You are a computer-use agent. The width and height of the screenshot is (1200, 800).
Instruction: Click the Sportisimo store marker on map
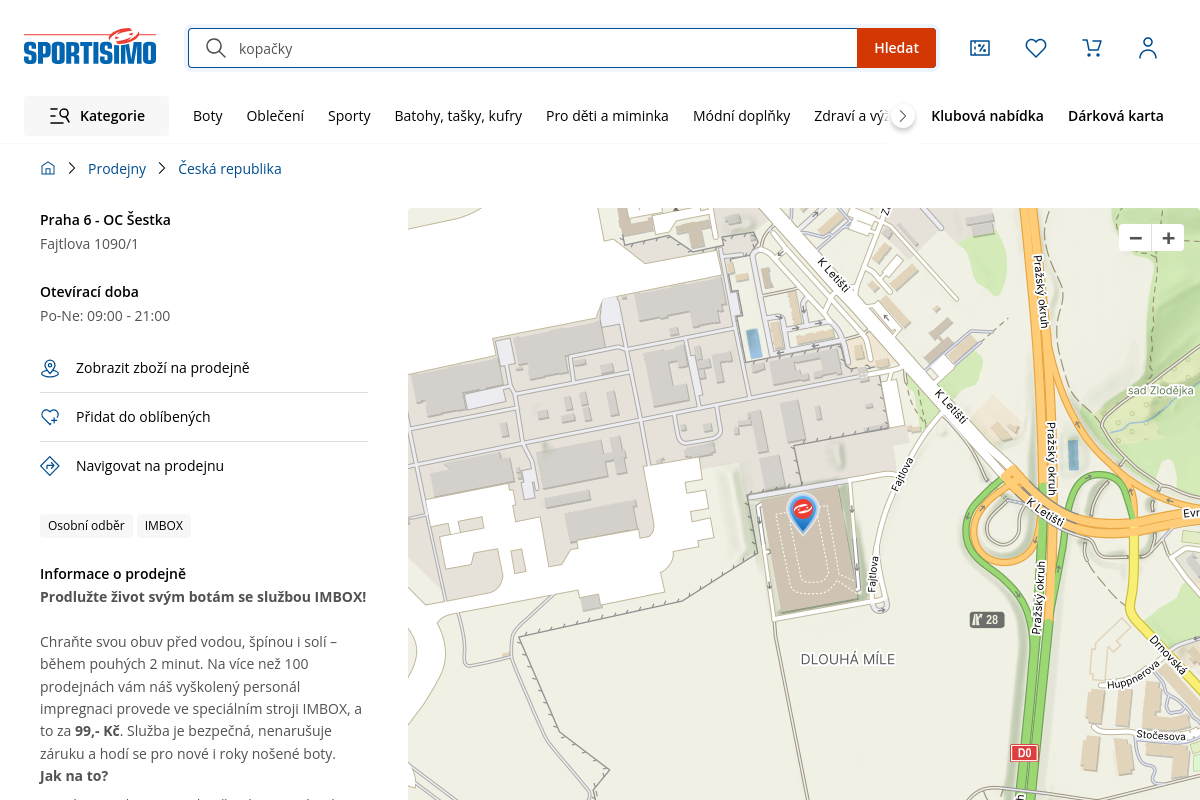point(802,512)
